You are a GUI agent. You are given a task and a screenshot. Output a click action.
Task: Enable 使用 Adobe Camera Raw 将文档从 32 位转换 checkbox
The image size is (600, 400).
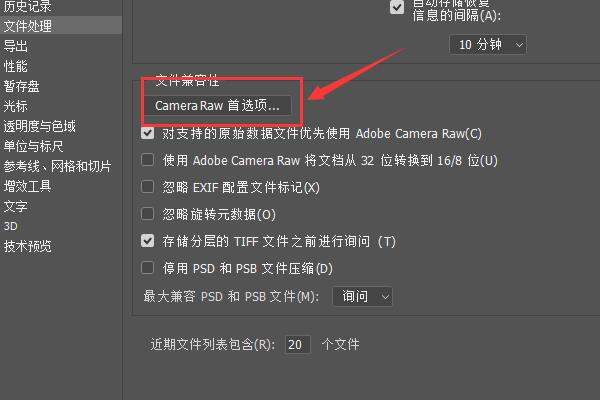148,160
